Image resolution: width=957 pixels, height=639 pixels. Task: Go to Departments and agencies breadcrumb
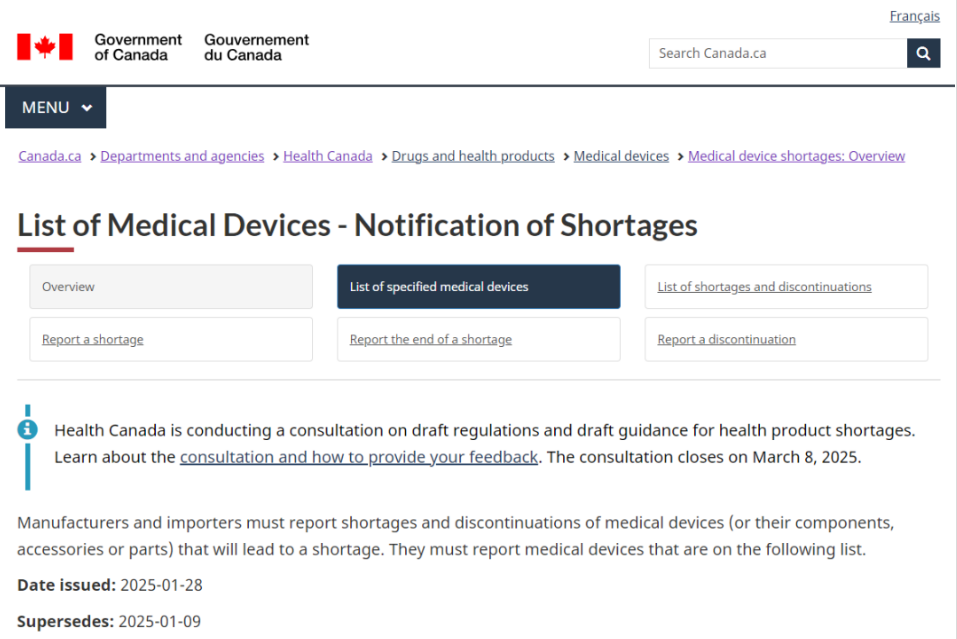[182, 156]
